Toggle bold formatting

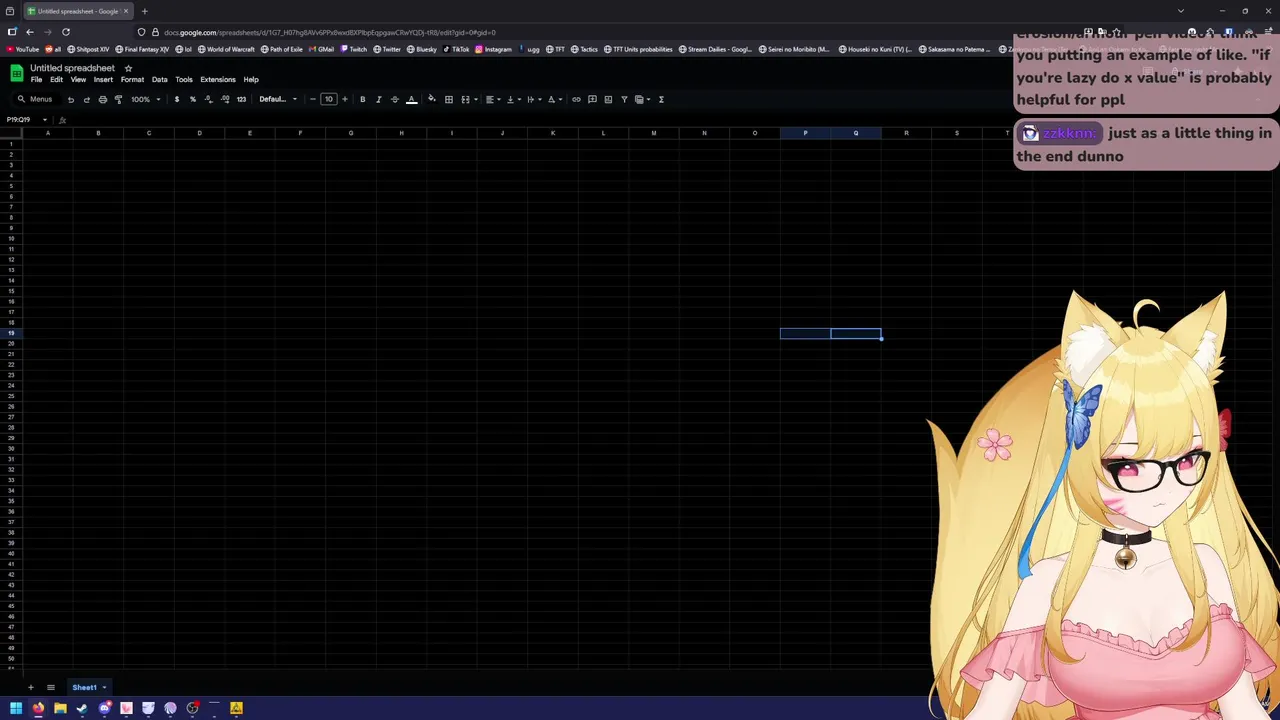point(362,99)
